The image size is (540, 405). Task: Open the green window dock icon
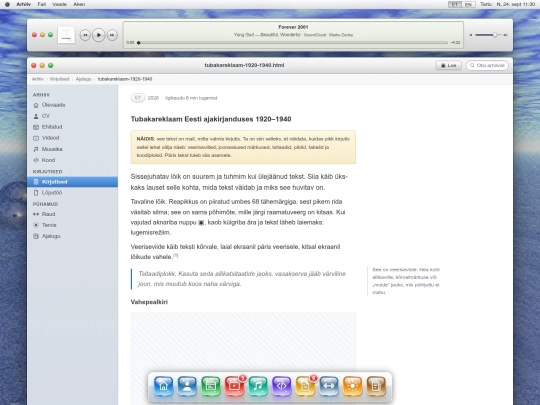pos(211,386)
